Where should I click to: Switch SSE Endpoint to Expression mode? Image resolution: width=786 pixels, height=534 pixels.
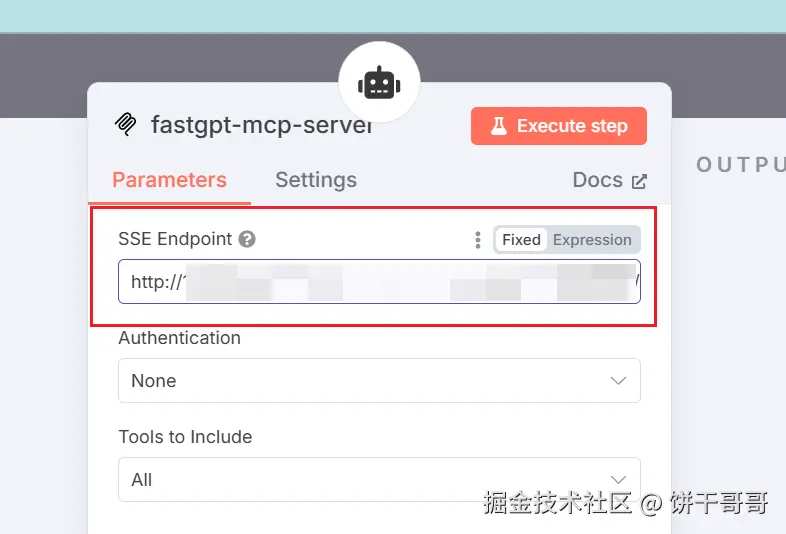click(x=592, y=240)
